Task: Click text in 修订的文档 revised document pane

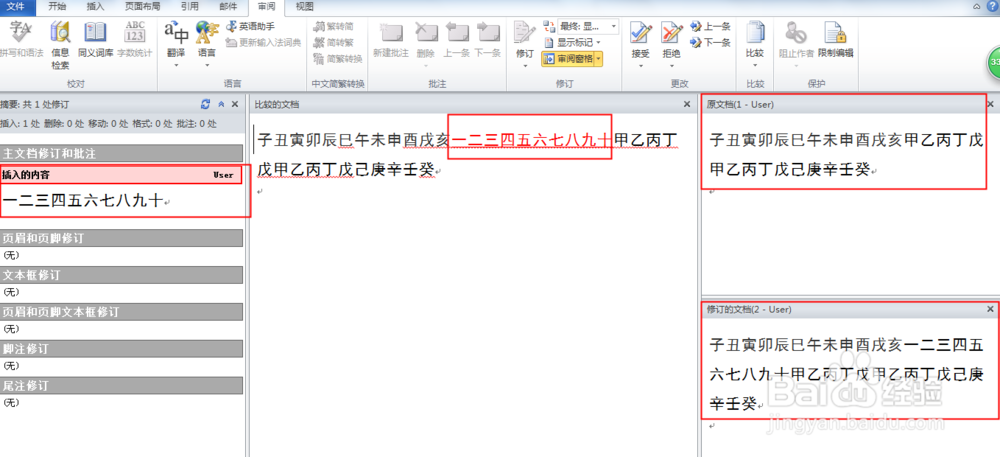Action: point(846,374)
